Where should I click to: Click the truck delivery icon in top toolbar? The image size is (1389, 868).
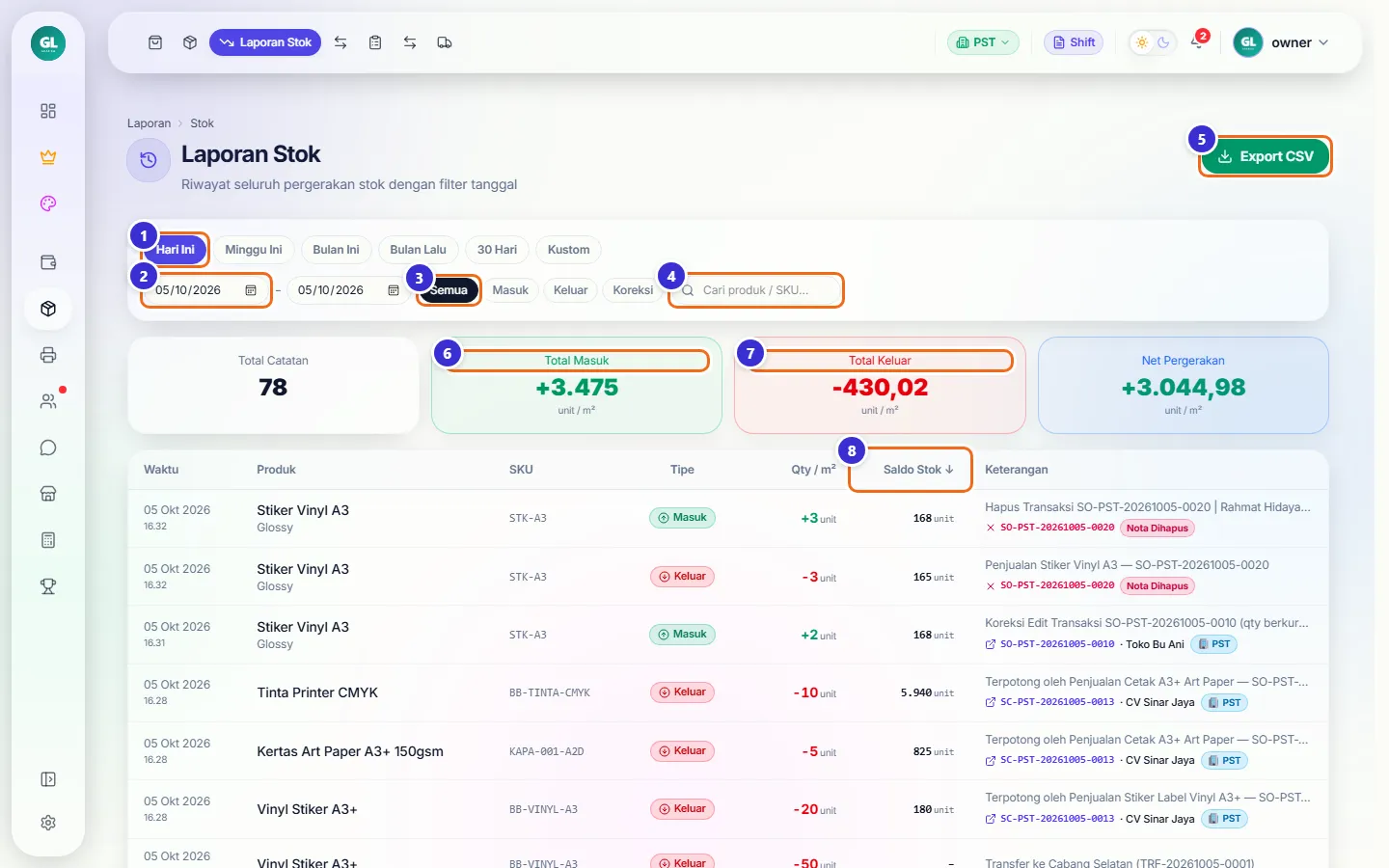click(x=445, y=42)
